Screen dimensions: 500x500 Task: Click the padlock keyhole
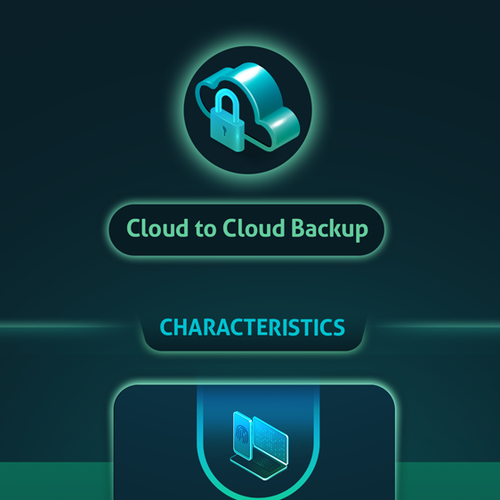[x=225, y=130]
